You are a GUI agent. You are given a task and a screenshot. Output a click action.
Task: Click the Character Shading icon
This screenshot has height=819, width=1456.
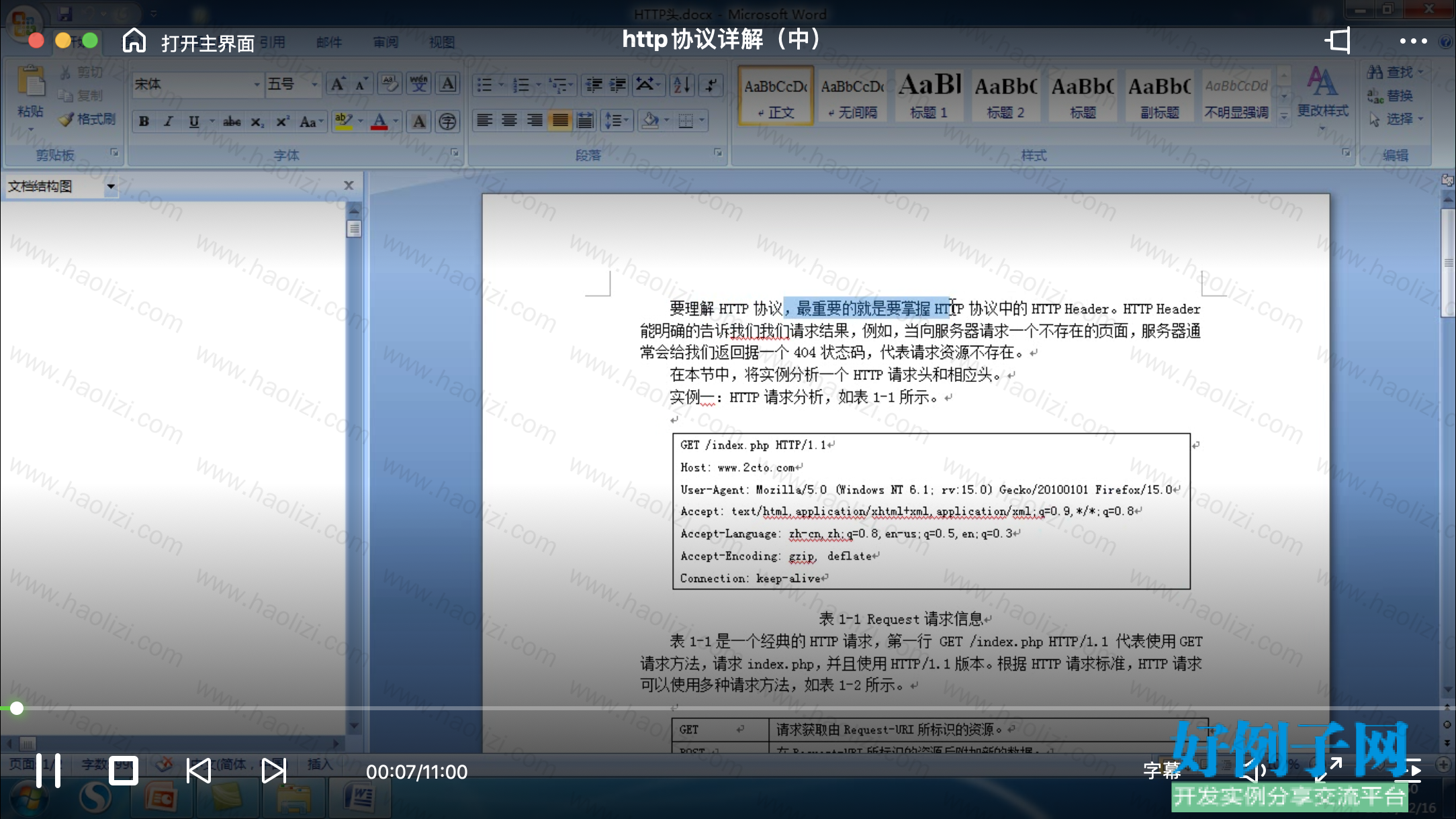pyautogui.click(x=419, y=122)
